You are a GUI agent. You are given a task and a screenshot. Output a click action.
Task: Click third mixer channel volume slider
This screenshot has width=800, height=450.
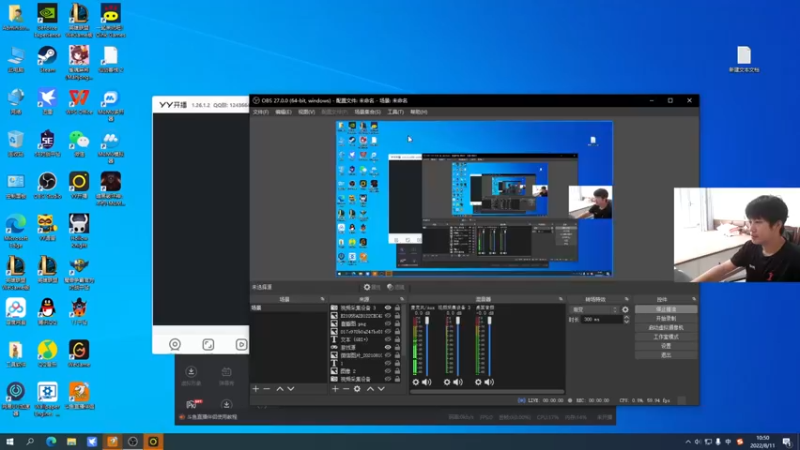(x=489, y=346)
